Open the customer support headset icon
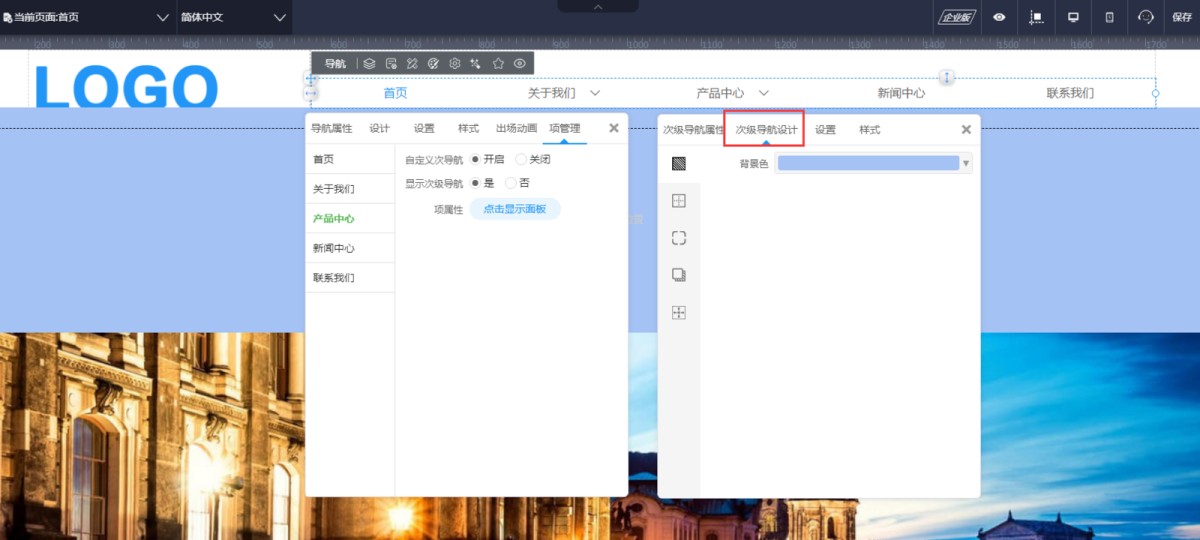The height and width of the screenshot is (540, 1200). (x=1146, y=17)
